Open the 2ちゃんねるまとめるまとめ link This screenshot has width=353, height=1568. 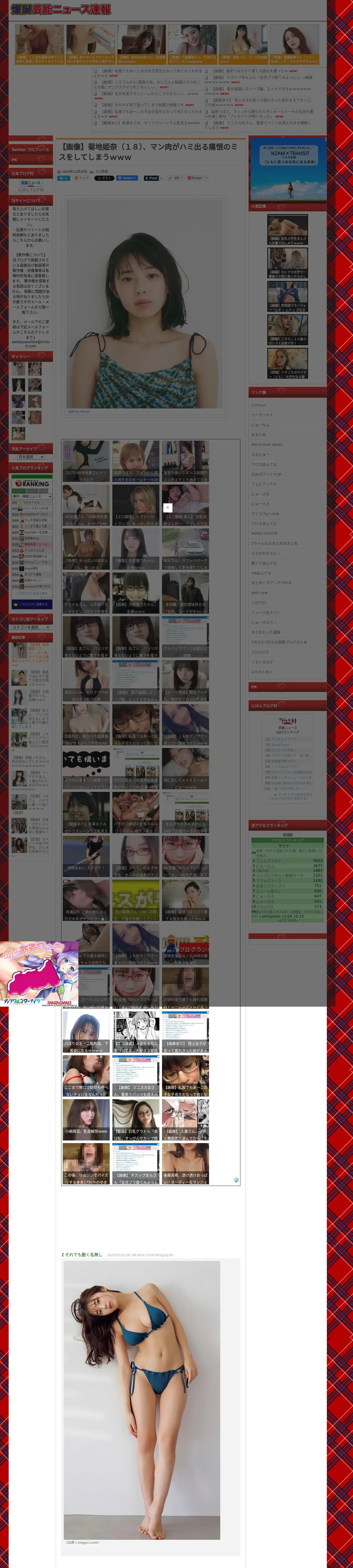pyautogui.click(x=275, y=543)
